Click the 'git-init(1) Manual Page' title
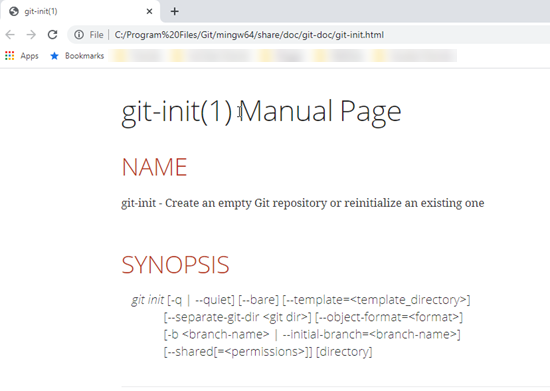This screenshot has width=550, height=391. pyautogui.click(x=261, y=112)
